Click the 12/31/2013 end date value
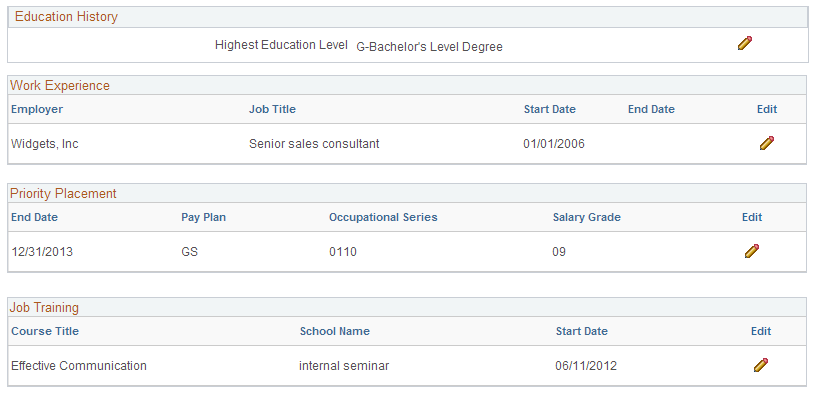Viewport: 819px width, 395px height. 42,252
